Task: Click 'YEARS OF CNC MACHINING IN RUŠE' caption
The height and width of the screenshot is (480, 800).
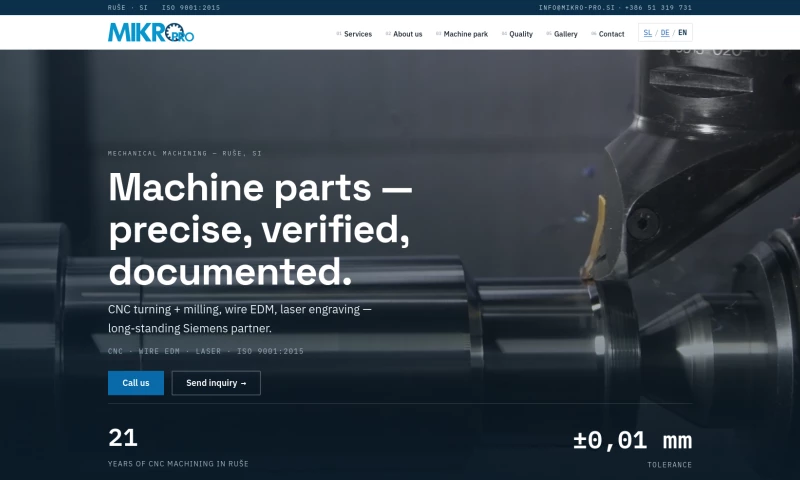Action: [178, 464]
